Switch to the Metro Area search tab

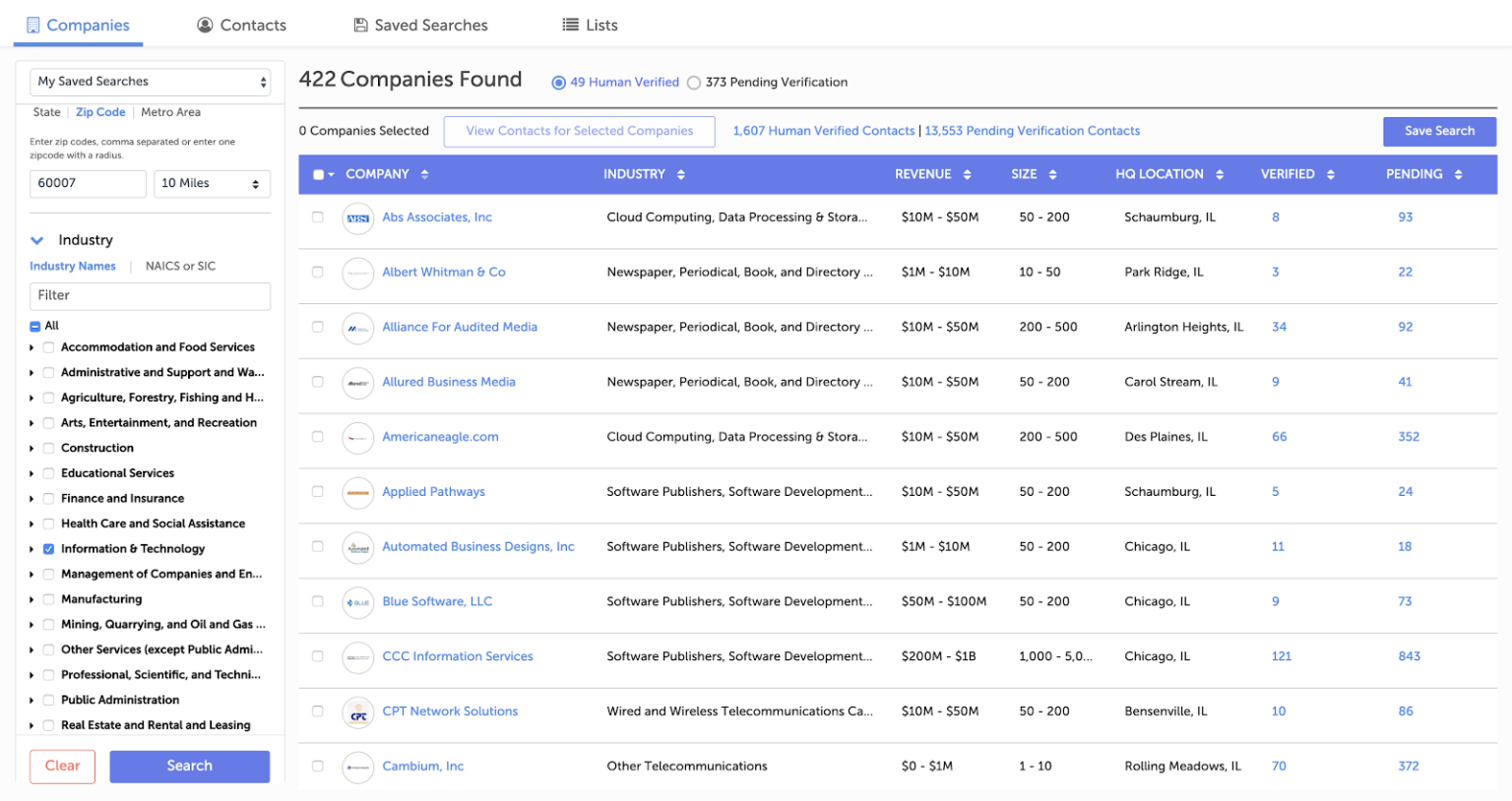pyautogui.click(x=170, y=111)
